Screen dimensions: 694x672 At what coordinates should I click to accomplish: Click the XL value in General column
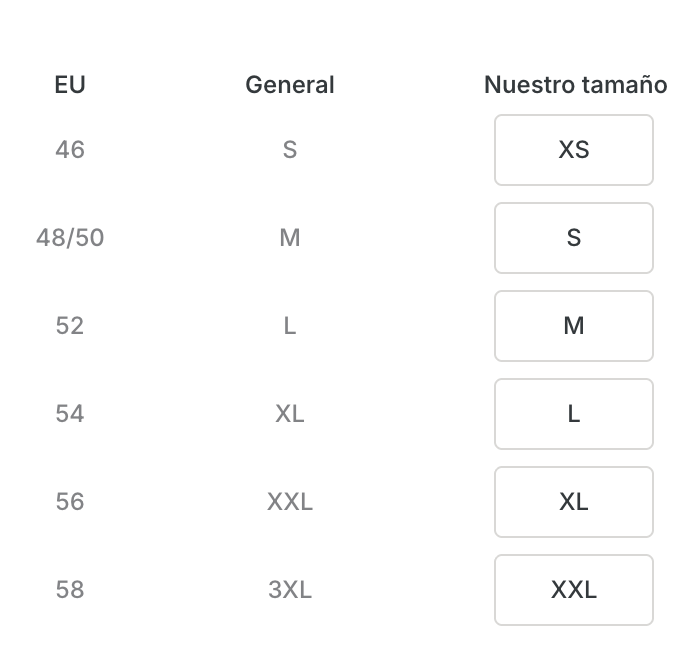(290, 414)
